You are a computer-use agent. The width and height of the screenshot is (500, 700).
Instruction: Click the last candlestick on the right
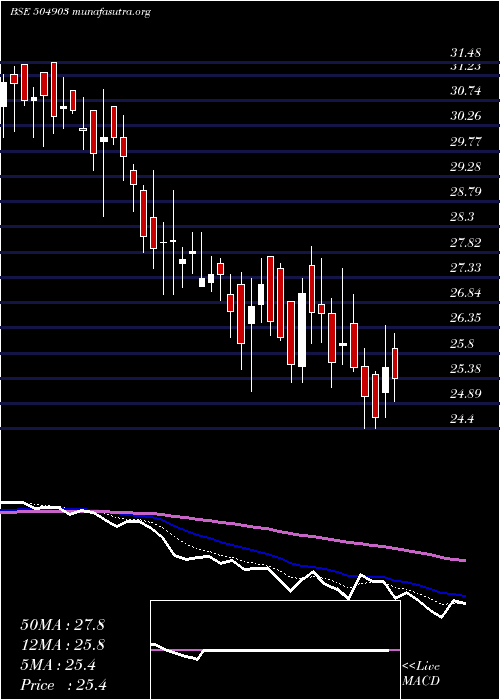pyautogui.click(x=395, y=363)
